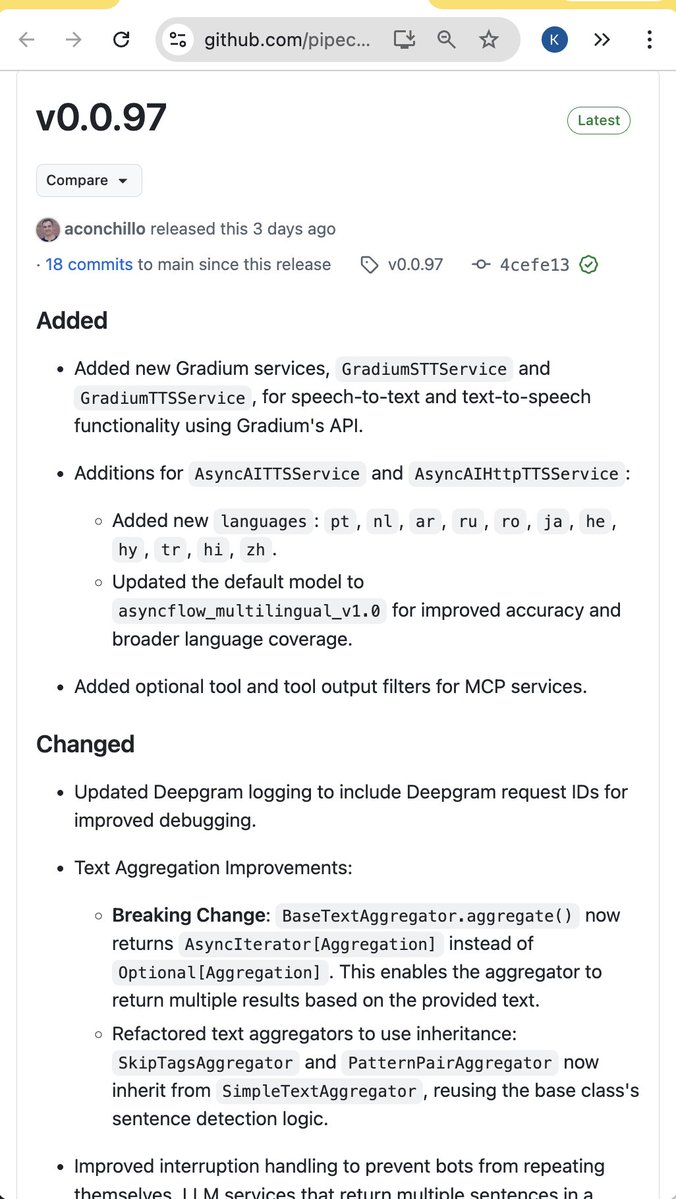Click the verified commit checkmark icon
The image size is (676, 1199).
(589, 265)
